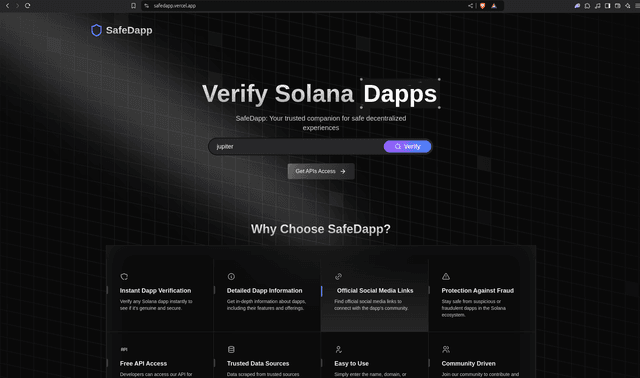Click the purple Verify button
Viewport: 640px width, 378px height.
point(407,147)
